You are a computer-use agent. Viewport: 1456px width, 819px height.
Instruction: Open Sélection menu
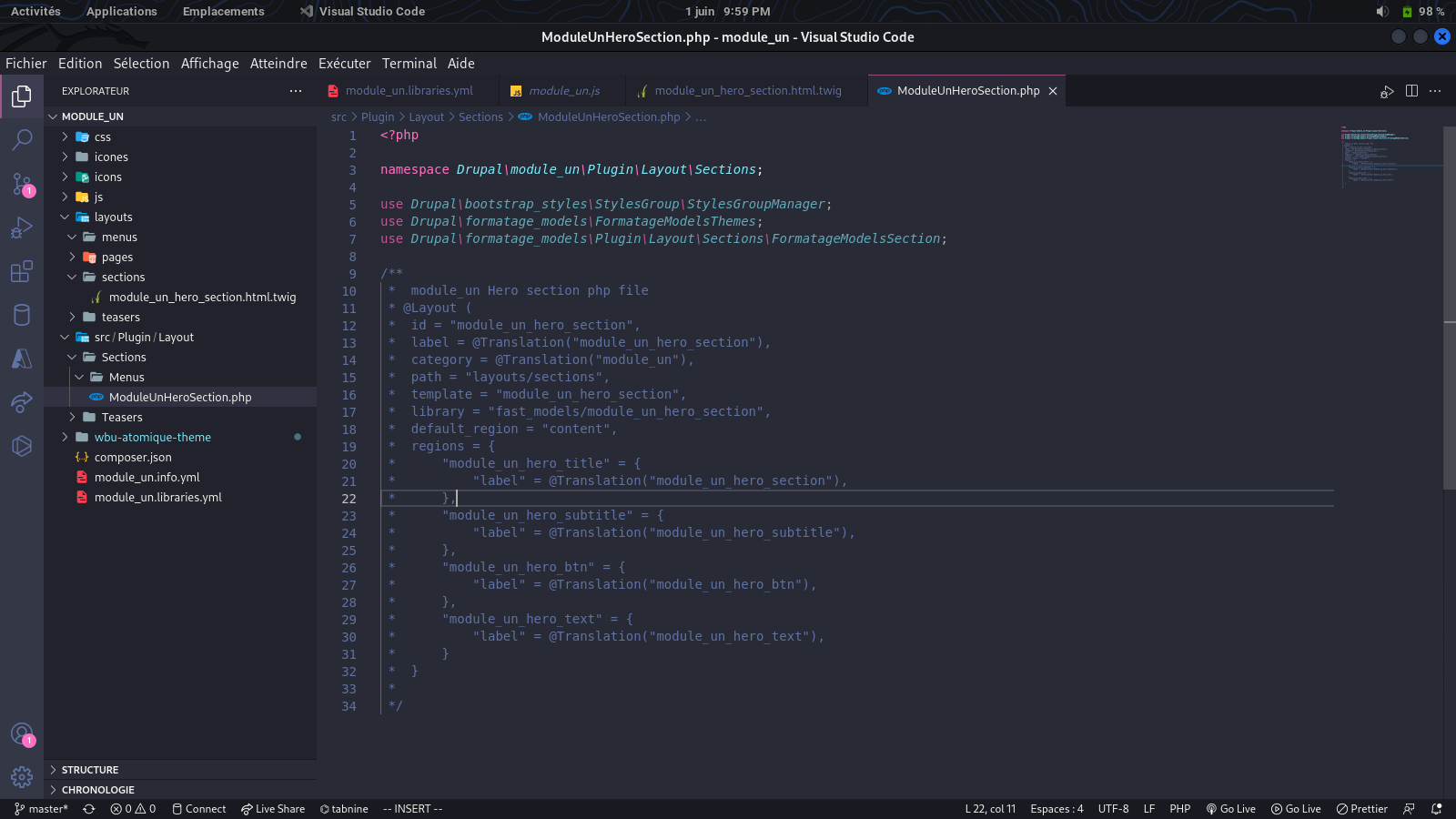point(141,64)
